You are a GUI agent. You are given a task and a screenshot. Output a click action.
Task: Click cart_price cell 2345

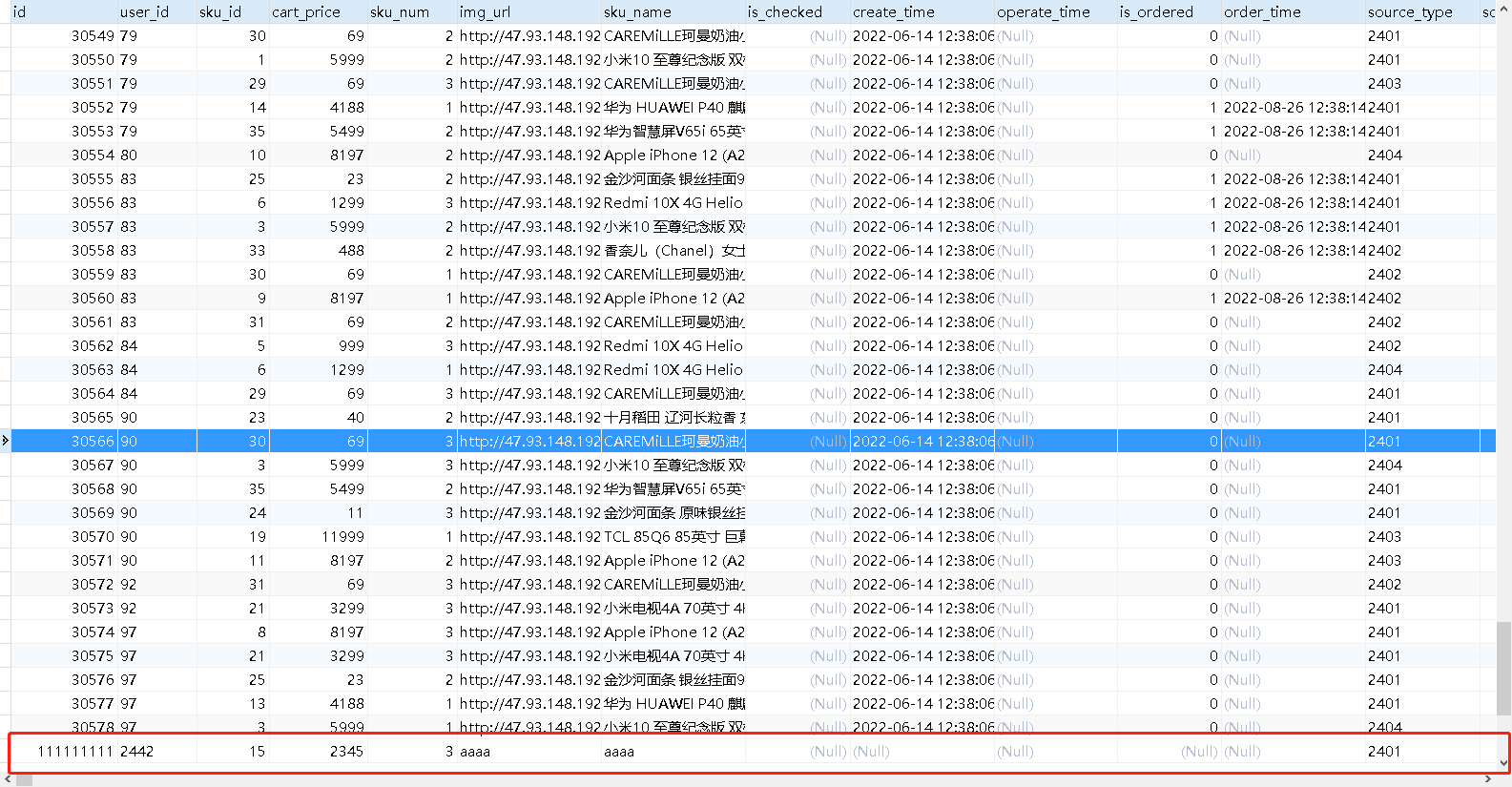(319, 751)
